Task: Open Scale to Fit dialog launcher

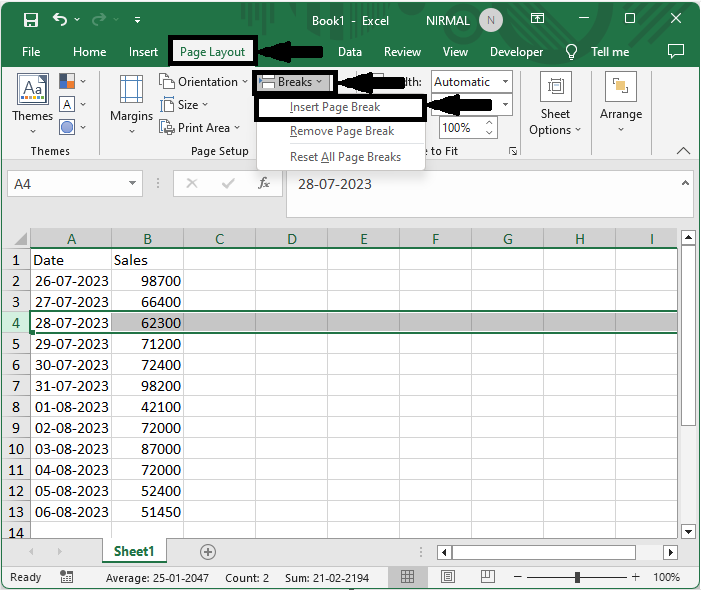Action: click(513, 151)
